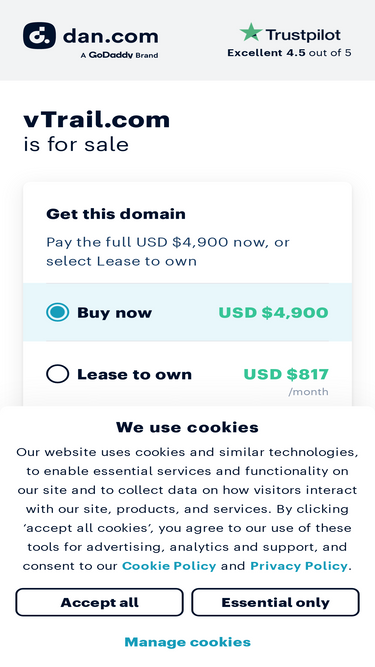Click the Essential only button
Screen dimensions: 375x667
[x=276, y=602]
